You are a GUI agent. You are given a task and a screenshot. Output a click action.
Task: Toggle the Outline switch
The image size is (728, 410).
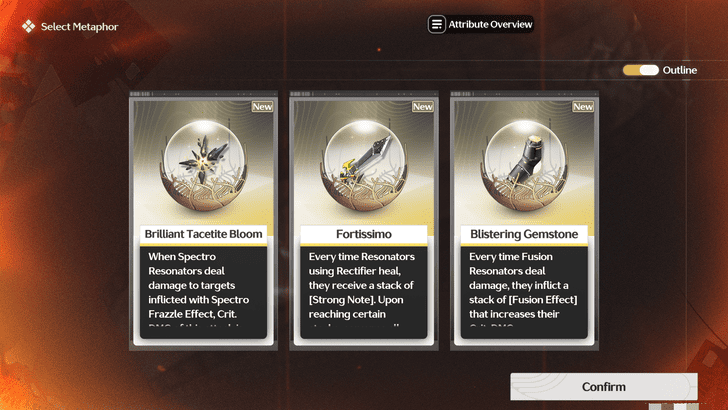click(641, 70)
